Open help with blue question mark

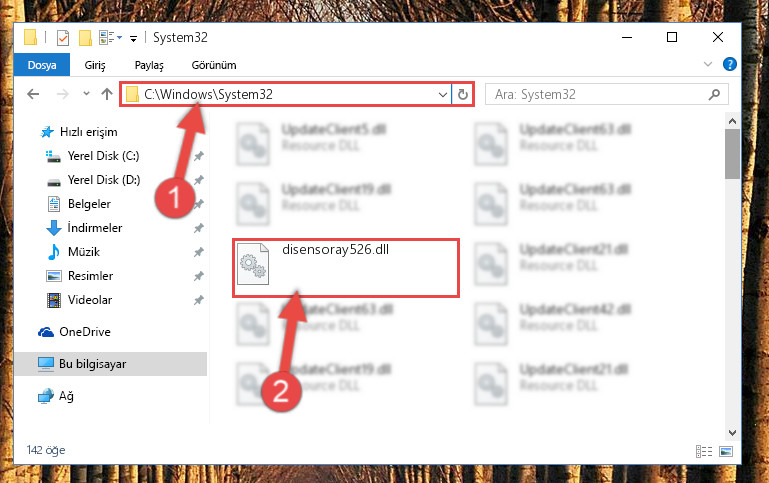point(730,64)
